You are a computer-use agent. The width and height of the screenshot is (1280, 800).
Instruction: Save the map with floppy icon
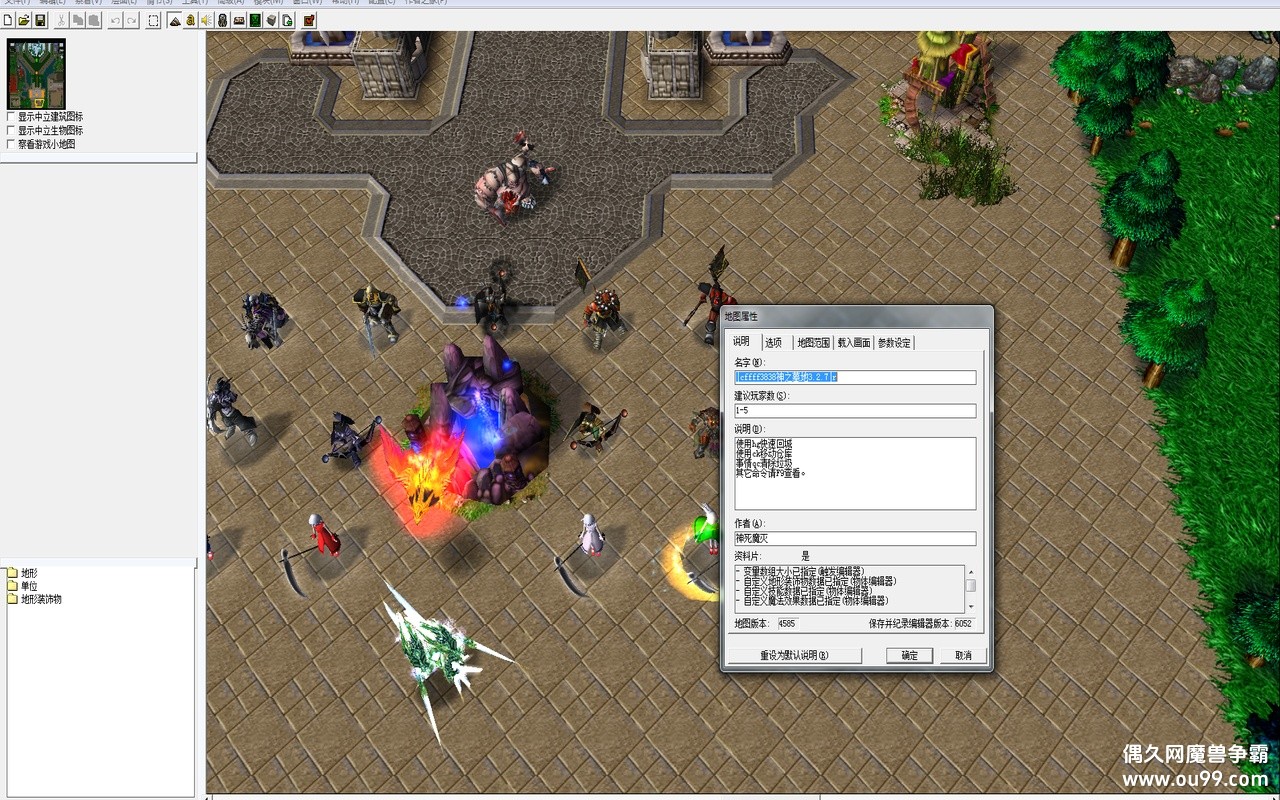point(40,20)
